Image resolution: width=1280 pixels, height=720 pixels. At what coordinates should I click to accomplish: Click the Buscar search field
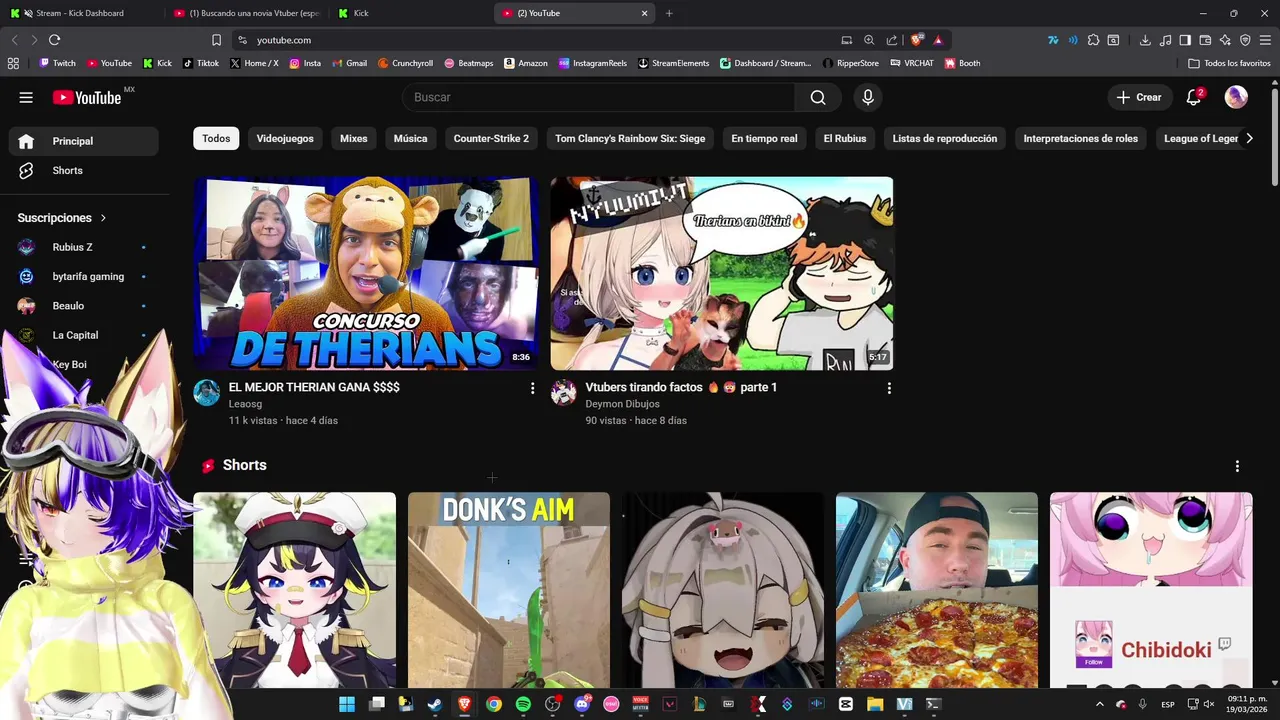[x=598, y=97]
